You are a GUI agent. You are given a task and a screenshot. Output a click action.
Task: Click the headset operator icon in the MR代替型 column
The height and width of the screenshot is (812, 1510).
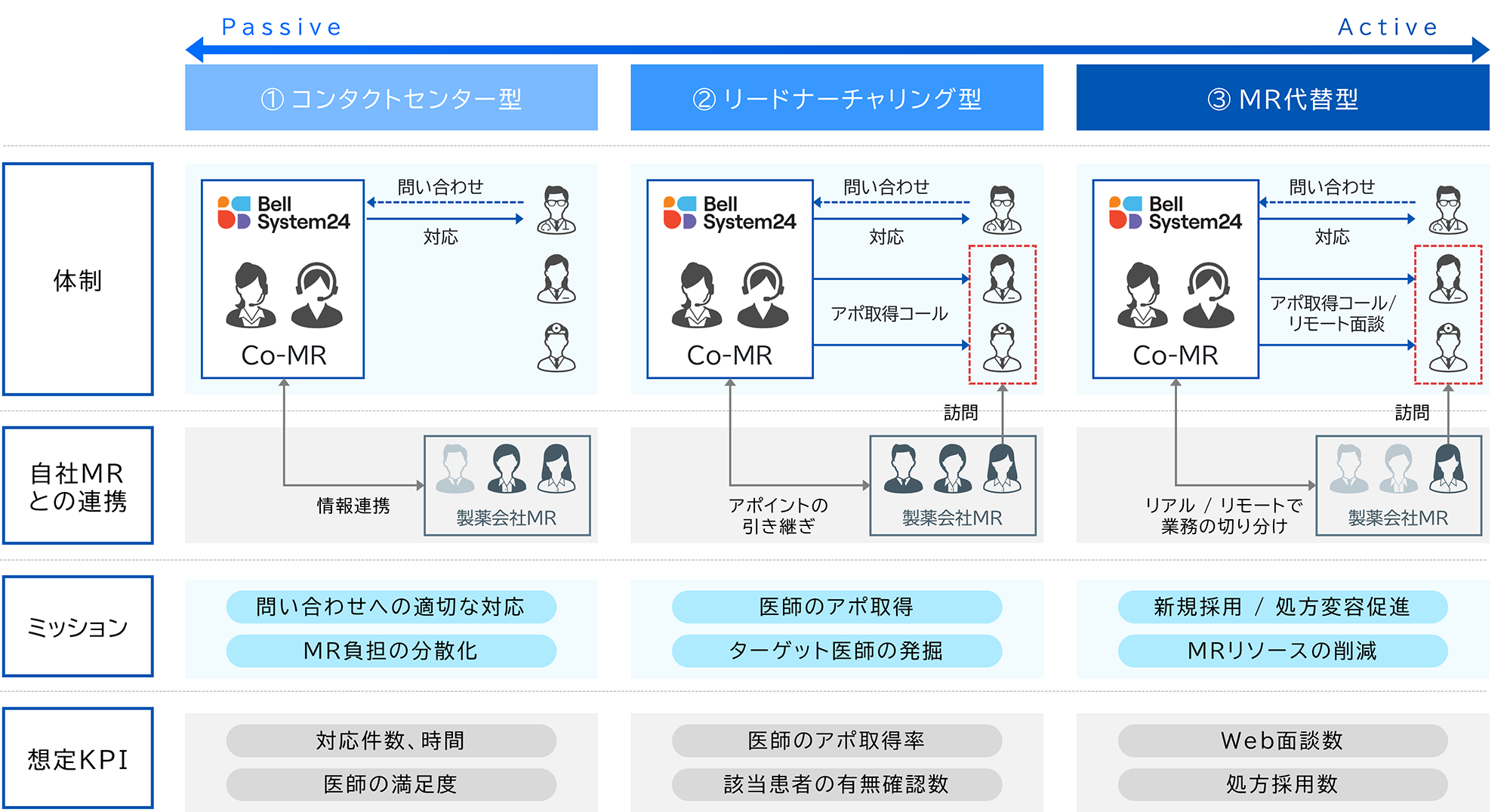pos(1208,295)
